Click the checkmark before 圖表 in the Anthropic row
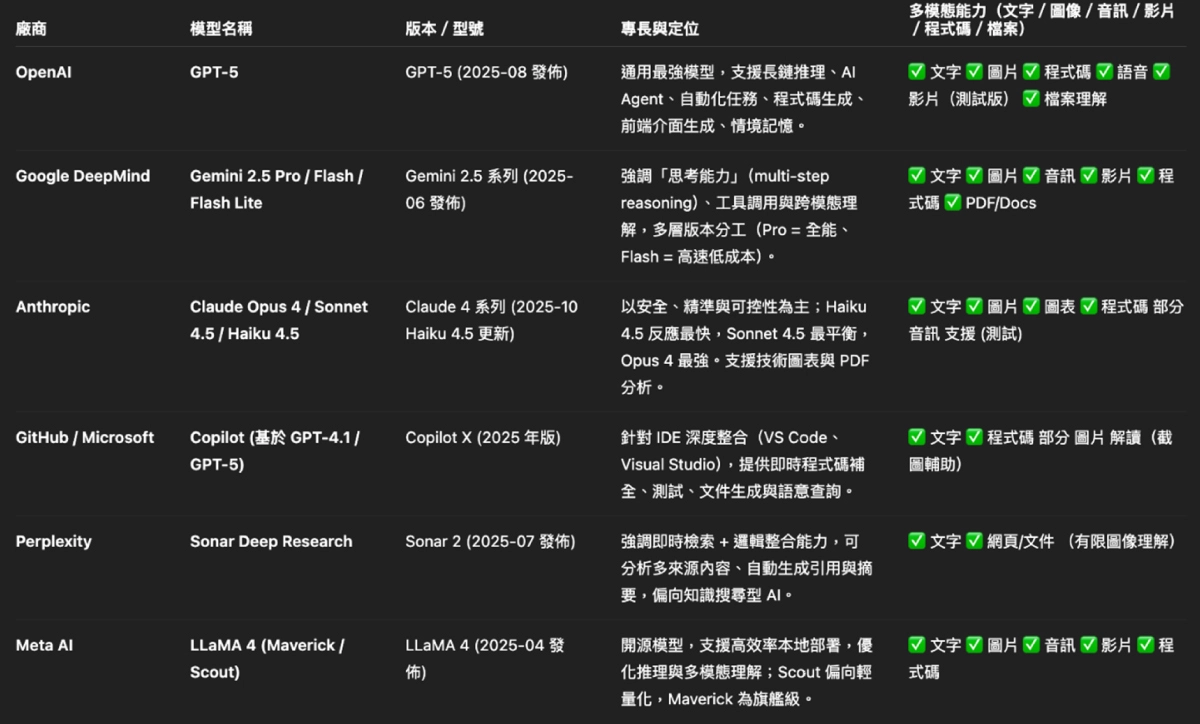Screen dimensions: 1200x724 [1031, 307]
